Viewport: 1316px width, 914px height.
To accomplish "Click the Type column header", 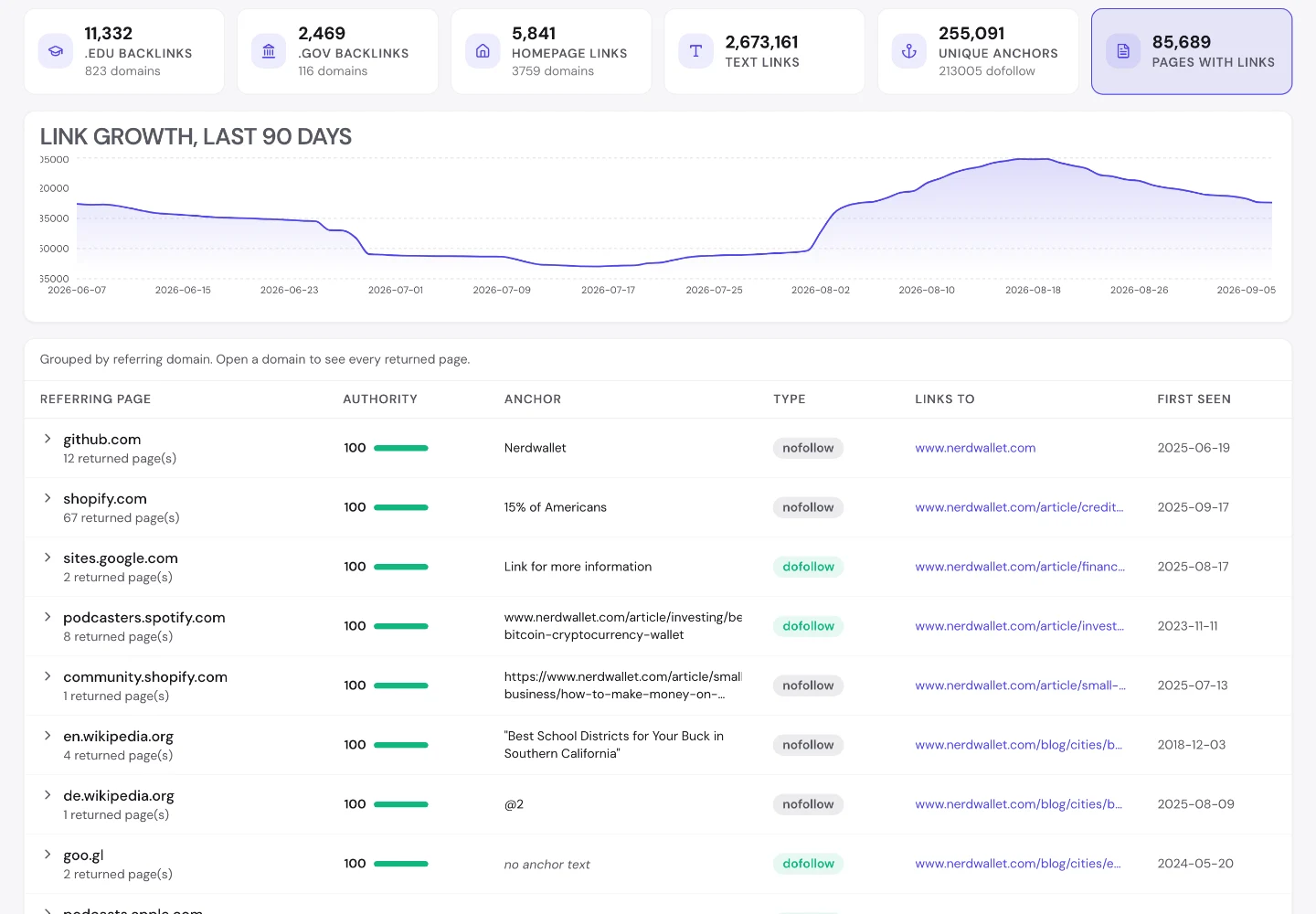I will [x=790, y=399].
